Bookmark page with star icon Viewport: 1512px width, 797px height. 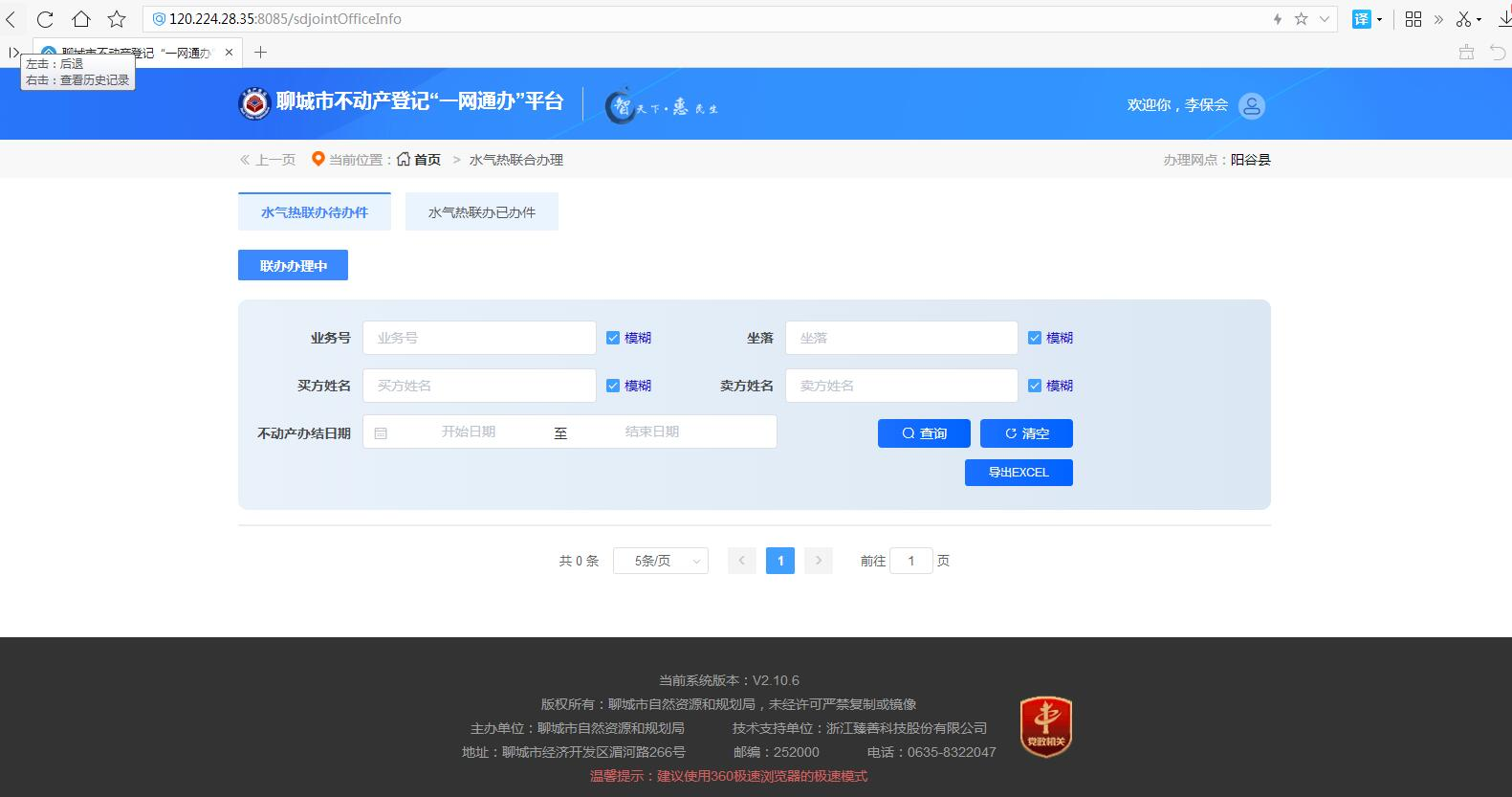coord(117,19)
